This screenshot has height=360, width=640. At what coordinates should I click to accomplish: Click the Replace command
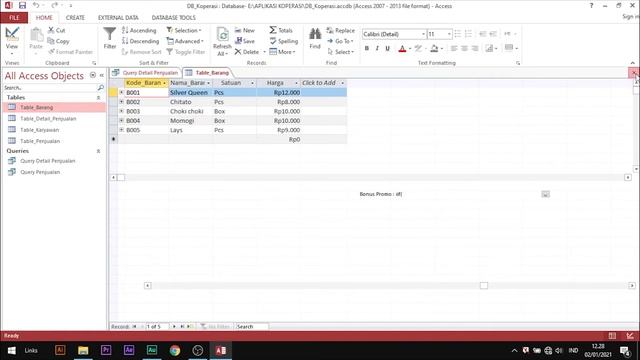(341, 31)
